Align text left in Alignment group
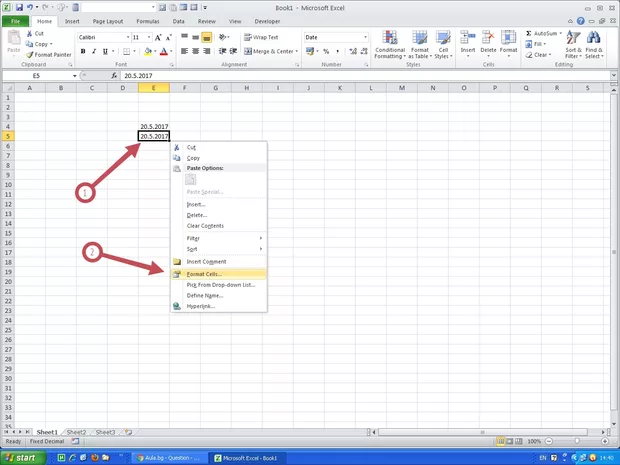 [x=184, y=51]
